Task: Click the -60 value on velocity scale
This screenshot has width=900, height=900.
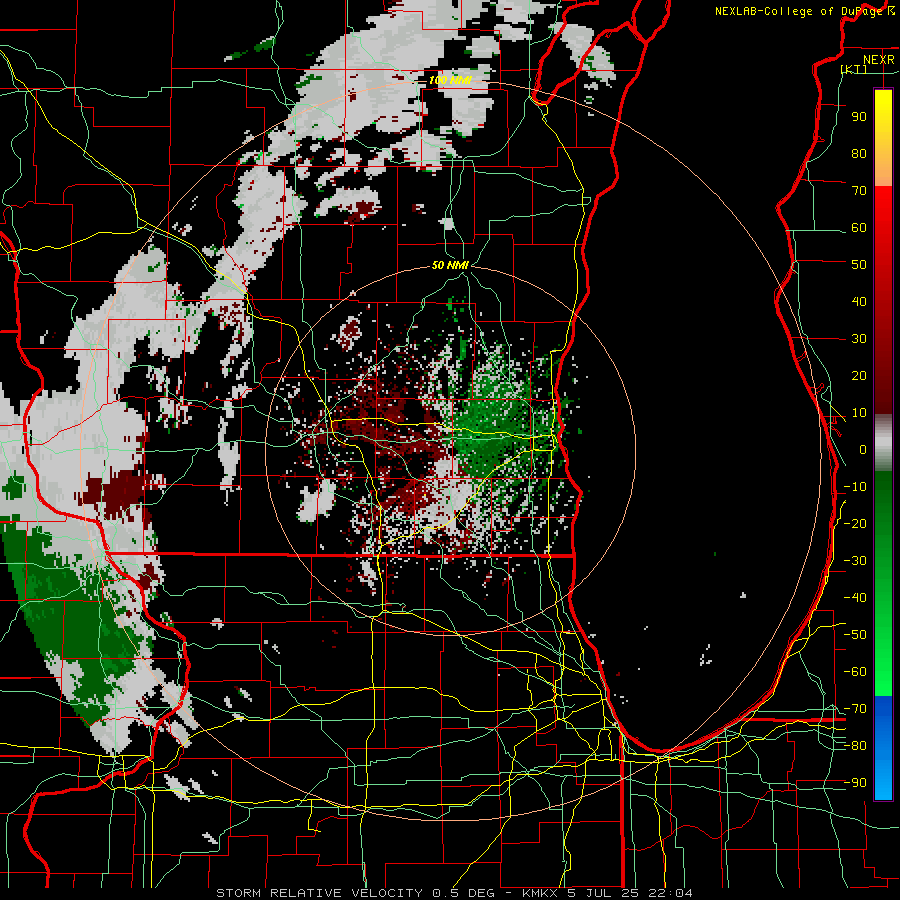Action: pos(855,672)
